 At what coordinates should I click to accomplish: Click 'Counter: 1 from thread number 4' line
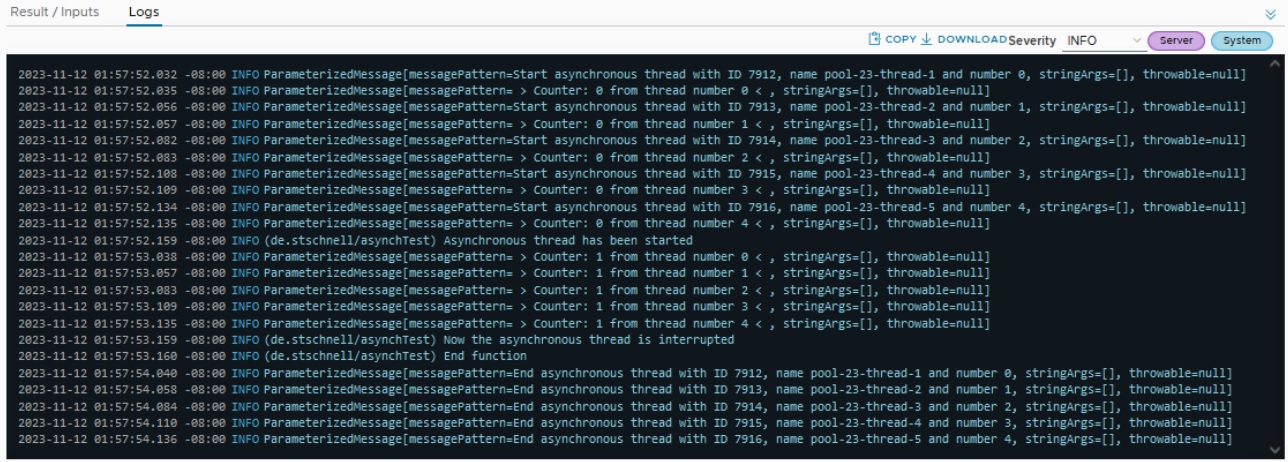click(504, 323)
